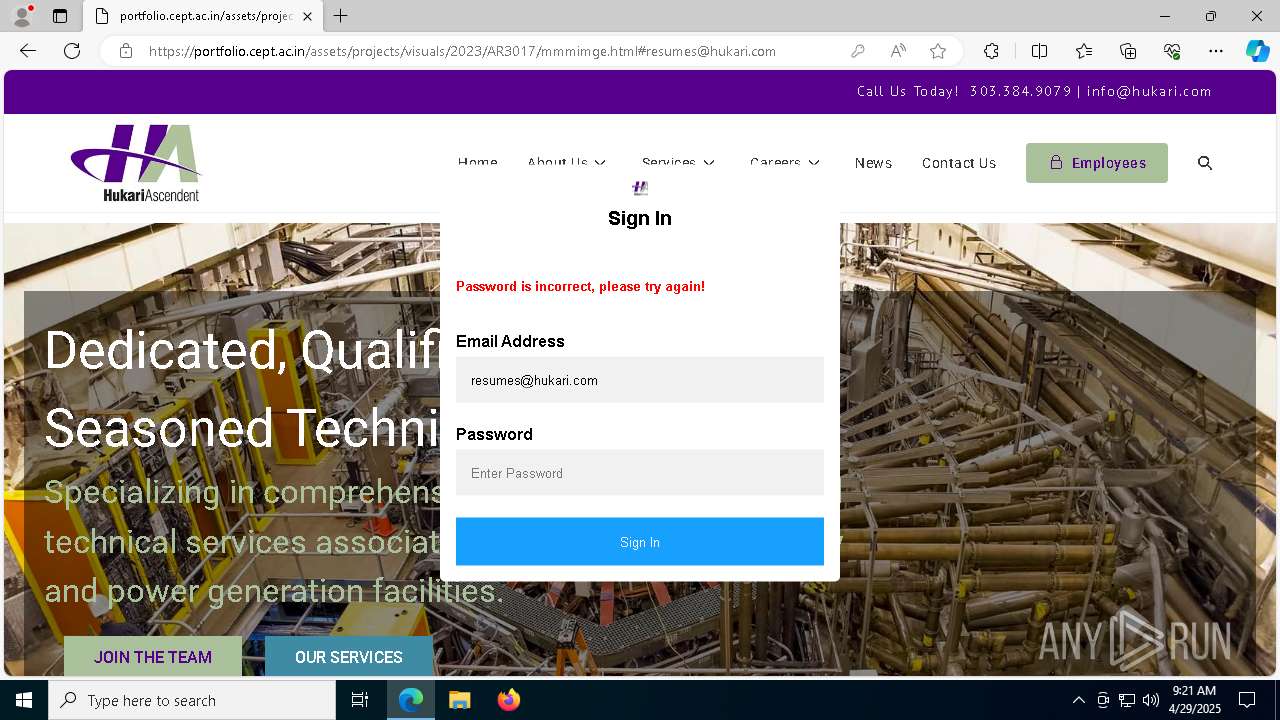Click the JOIN THE TEAM button
The width and height of the screenshot is (1280, 720).
(x=153, y=657)
